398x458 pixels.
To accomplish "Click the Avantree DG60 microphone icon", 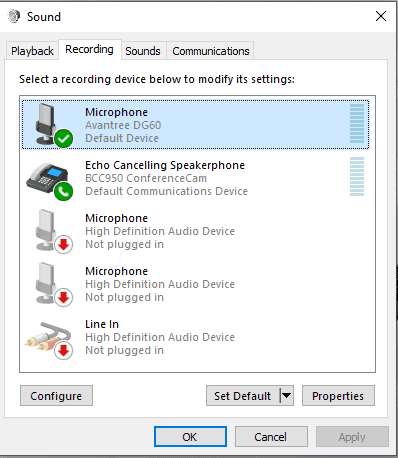I will click(x=53, y=125).
